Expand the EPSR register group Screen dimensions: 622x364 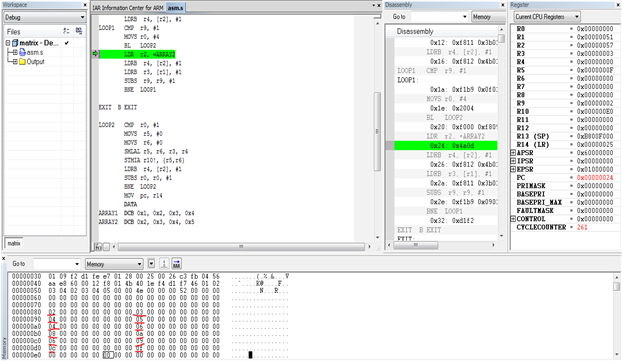513,169
